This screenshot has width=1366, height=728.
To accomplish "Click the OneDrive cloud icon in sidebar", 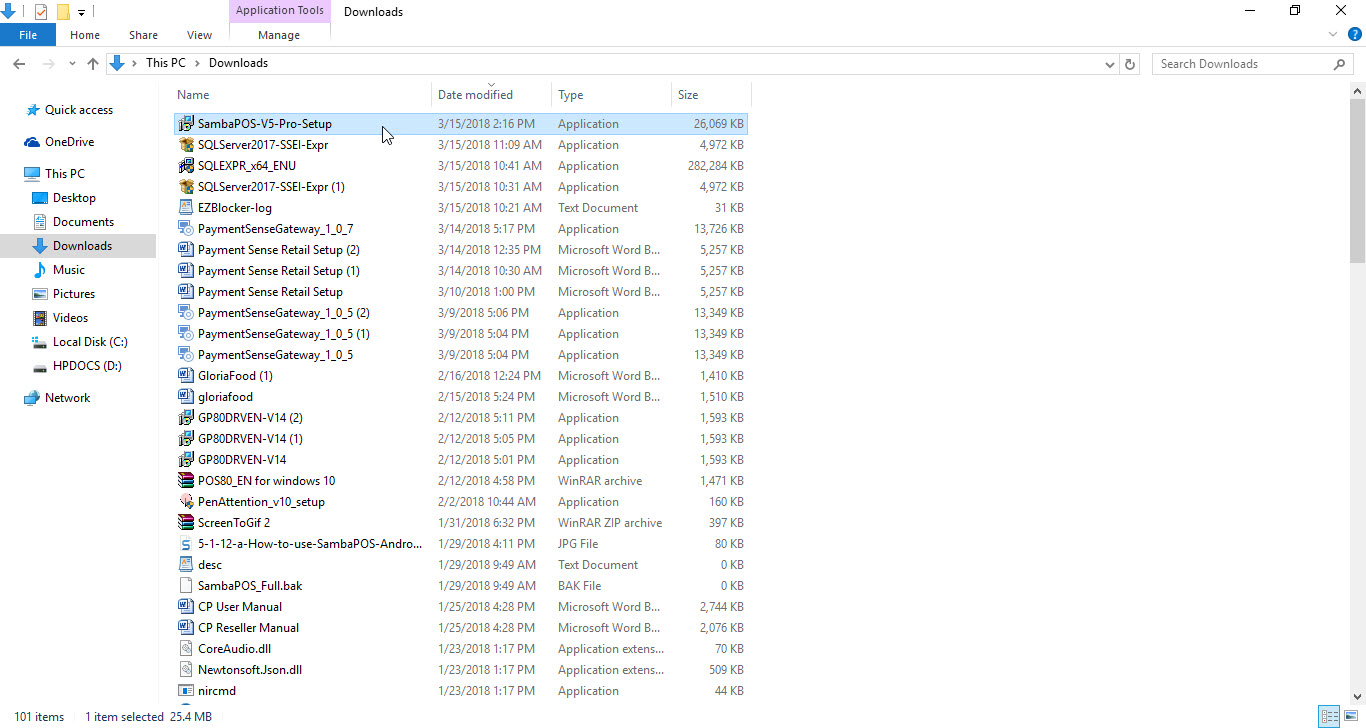I will click(x=32, y=142).
